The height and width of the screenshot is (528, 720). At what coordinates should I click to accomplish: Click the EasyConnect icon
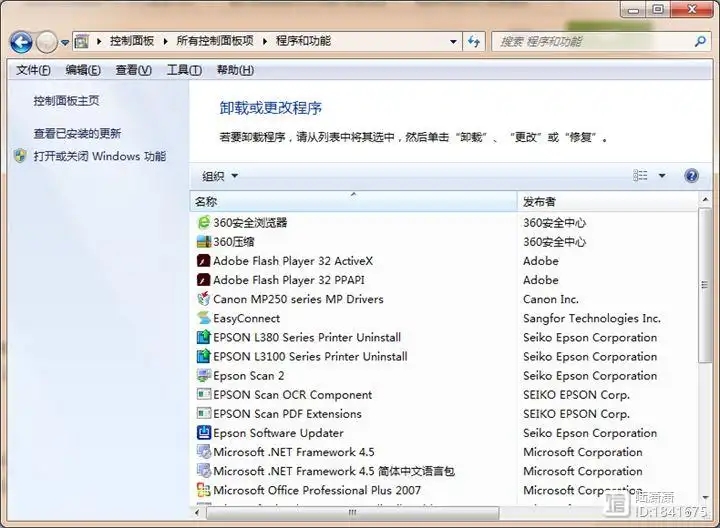[x=203, y=318]
